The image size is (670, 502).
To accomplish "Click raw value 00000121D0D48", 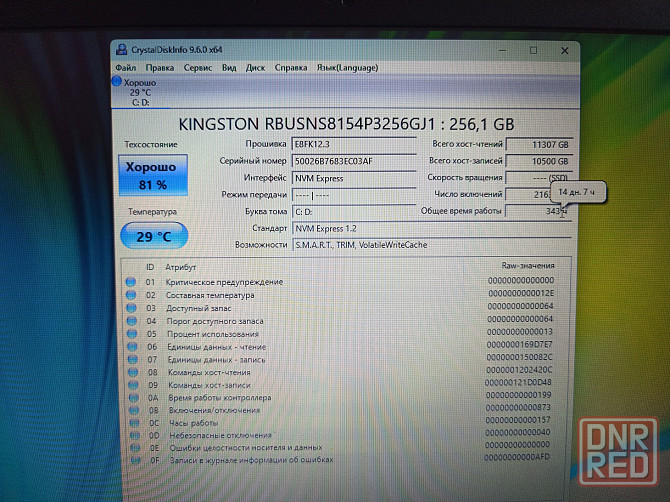I will pos(518,382).
